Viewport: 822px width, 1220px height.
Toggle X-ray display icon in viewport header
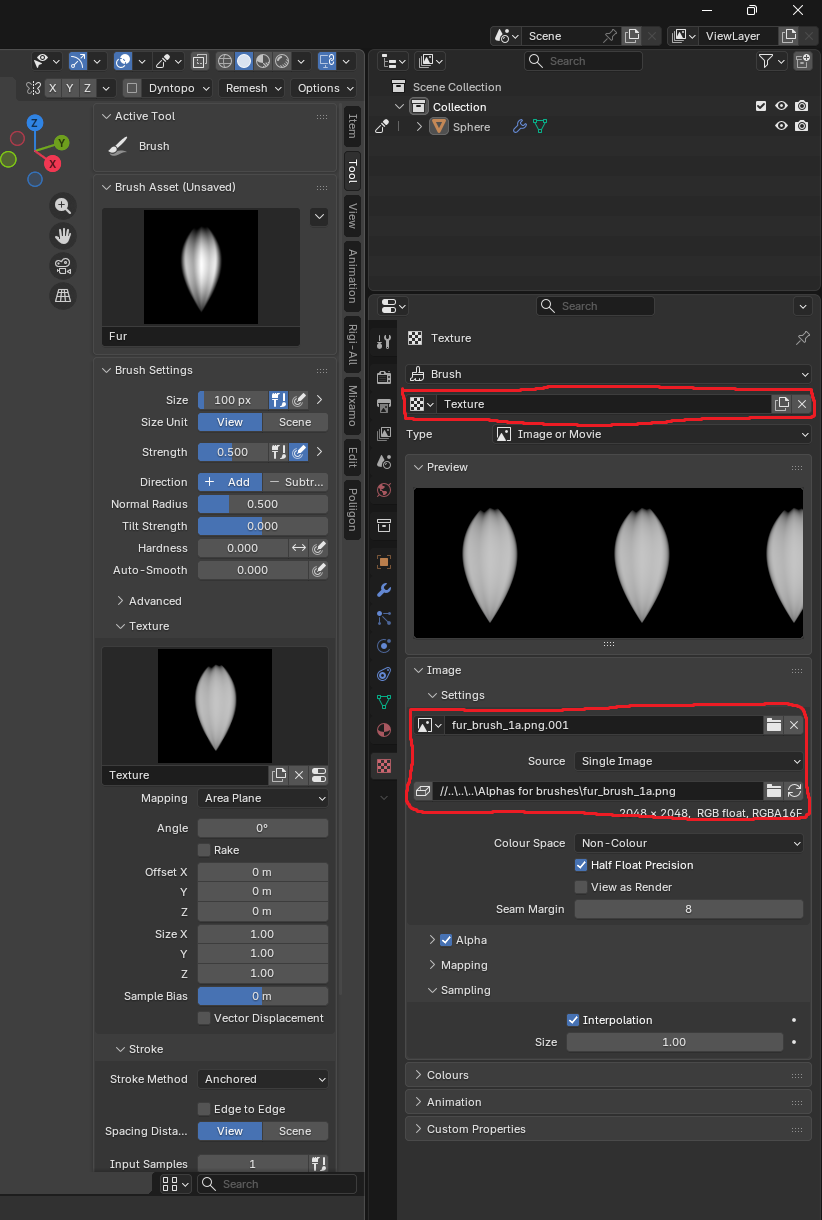point(200,61)
